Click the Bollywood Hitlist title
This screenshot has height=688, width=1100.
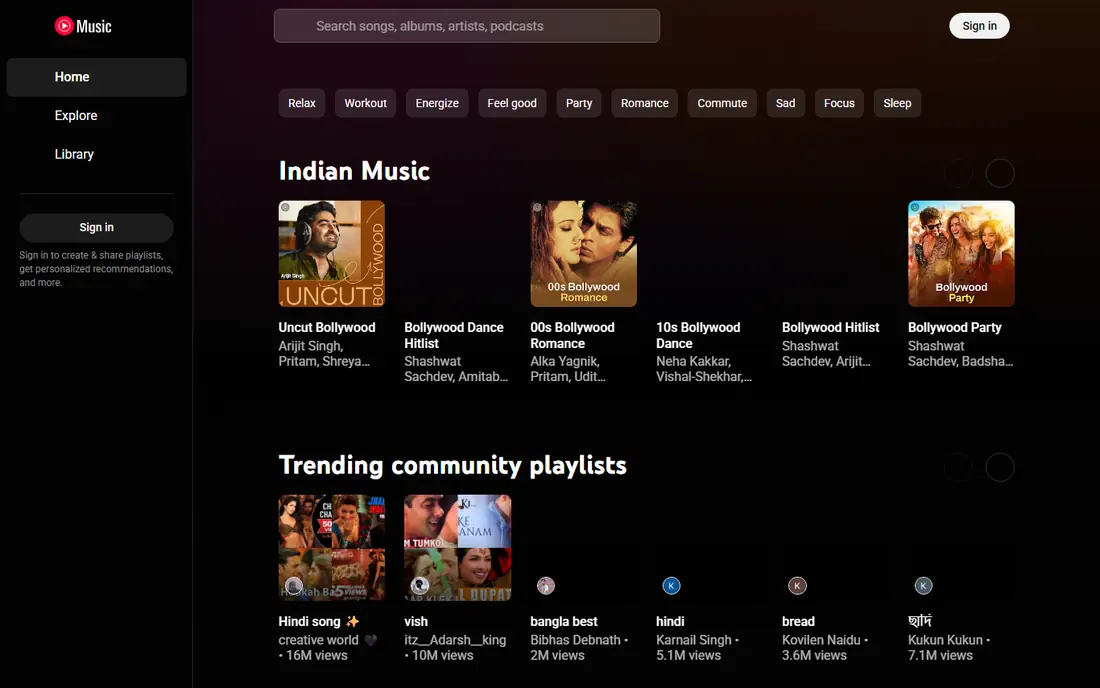pyautogui.click(x=831, y=328)
